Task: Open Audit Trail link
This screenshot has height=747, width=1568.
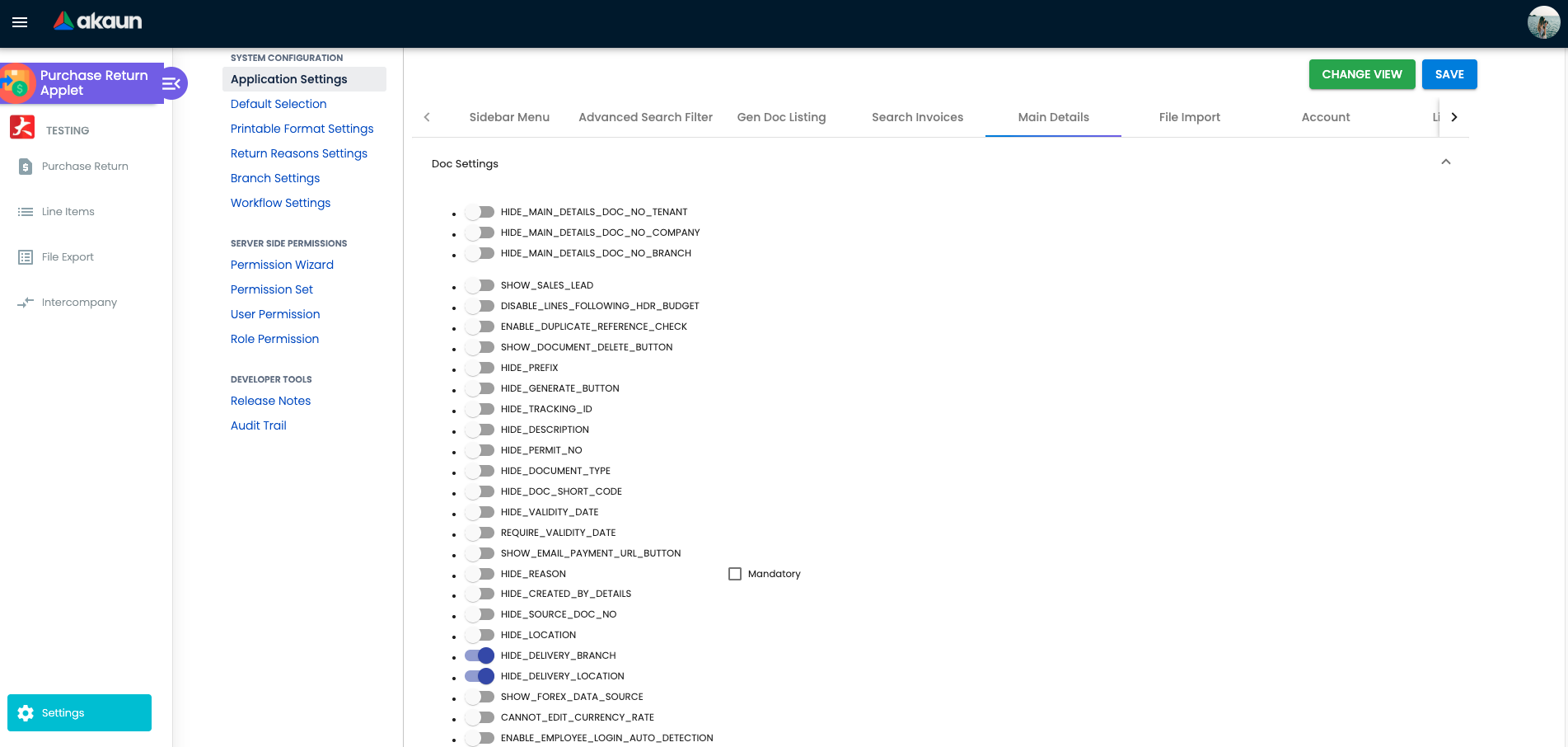Action: 259,425
